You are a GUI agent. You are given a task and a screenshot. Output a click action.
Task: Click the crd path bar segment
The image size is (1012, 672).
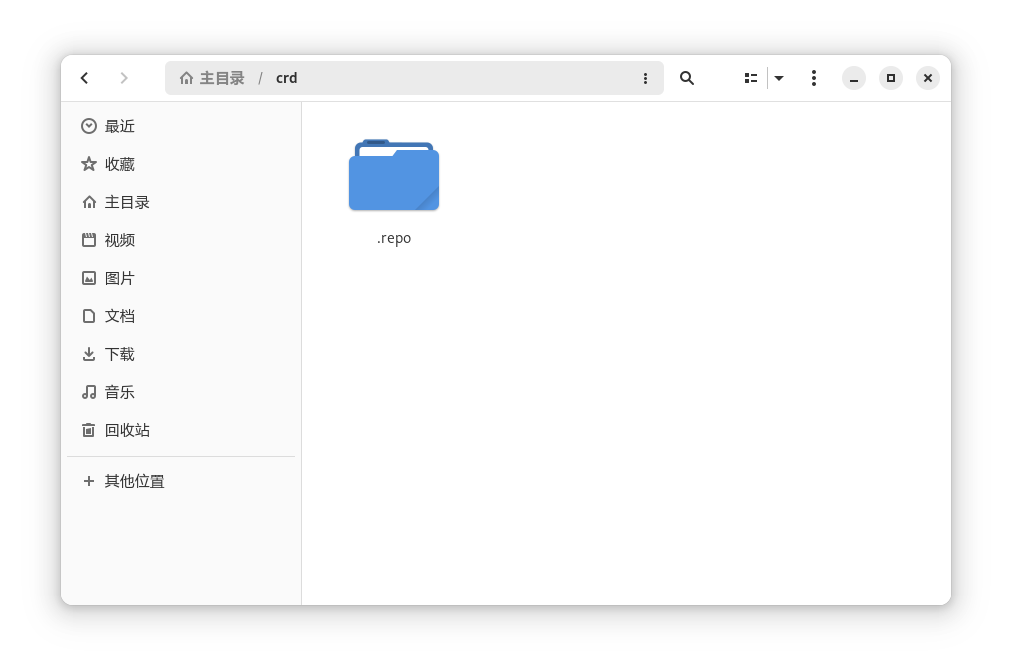pos(287,78)
